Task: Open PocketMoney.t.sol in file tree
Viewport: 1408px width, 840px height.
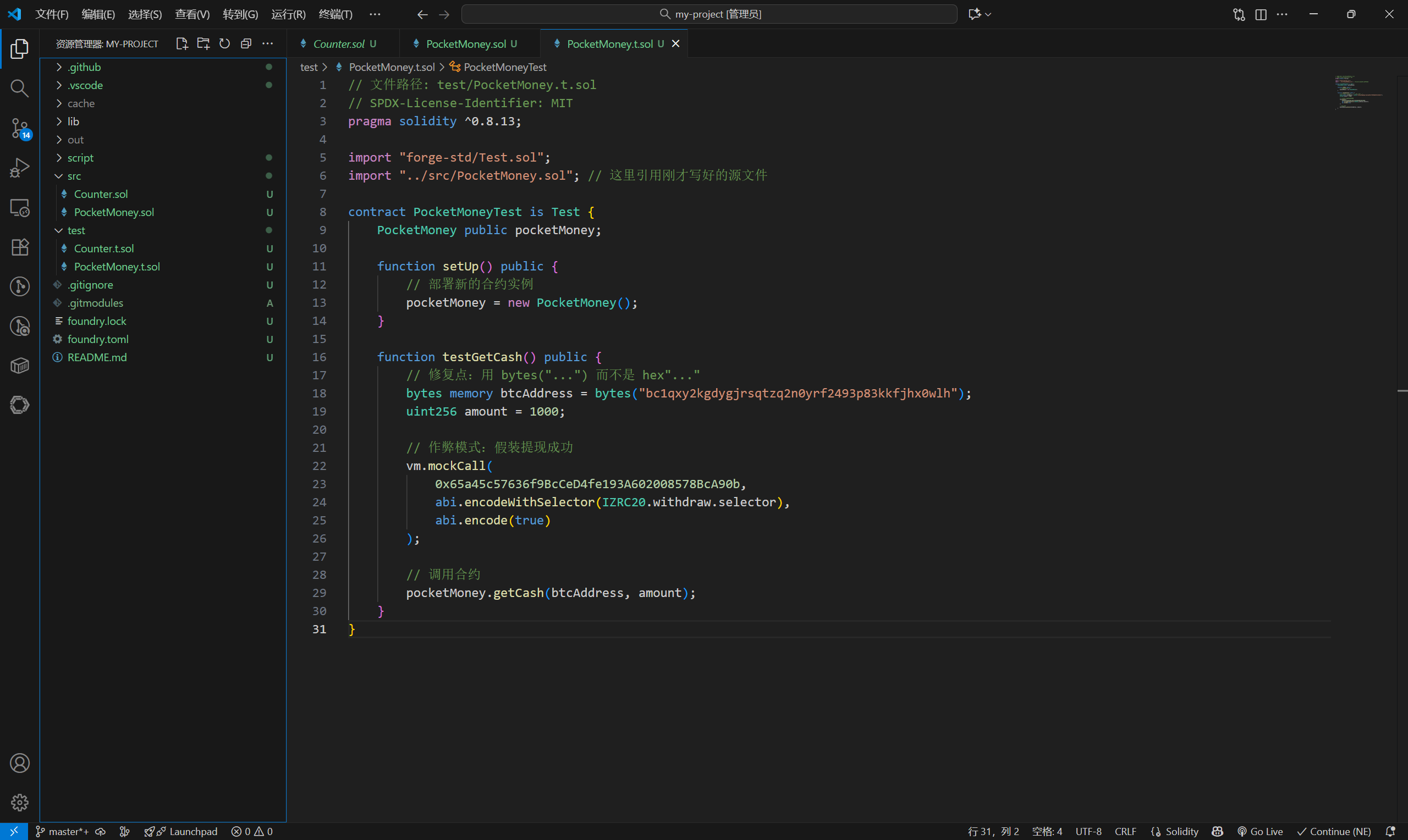Action: 162,266
